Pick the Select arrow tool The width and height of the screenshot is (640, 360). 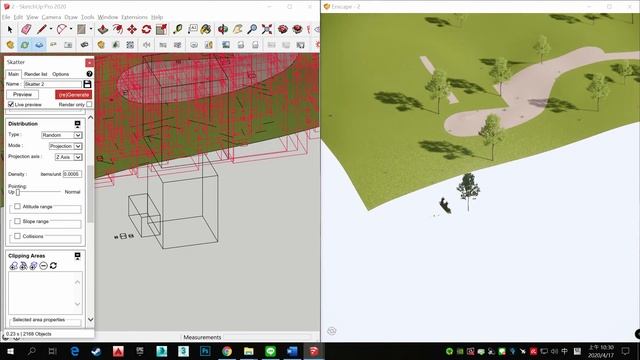10,29
